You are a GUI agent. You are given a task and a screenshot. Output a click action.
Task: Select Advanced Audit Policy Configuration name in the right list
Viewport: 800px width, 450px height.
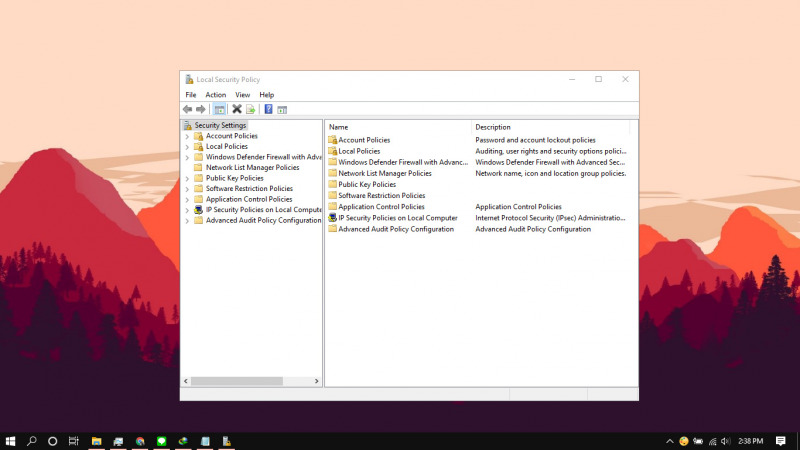pos(396,229)
